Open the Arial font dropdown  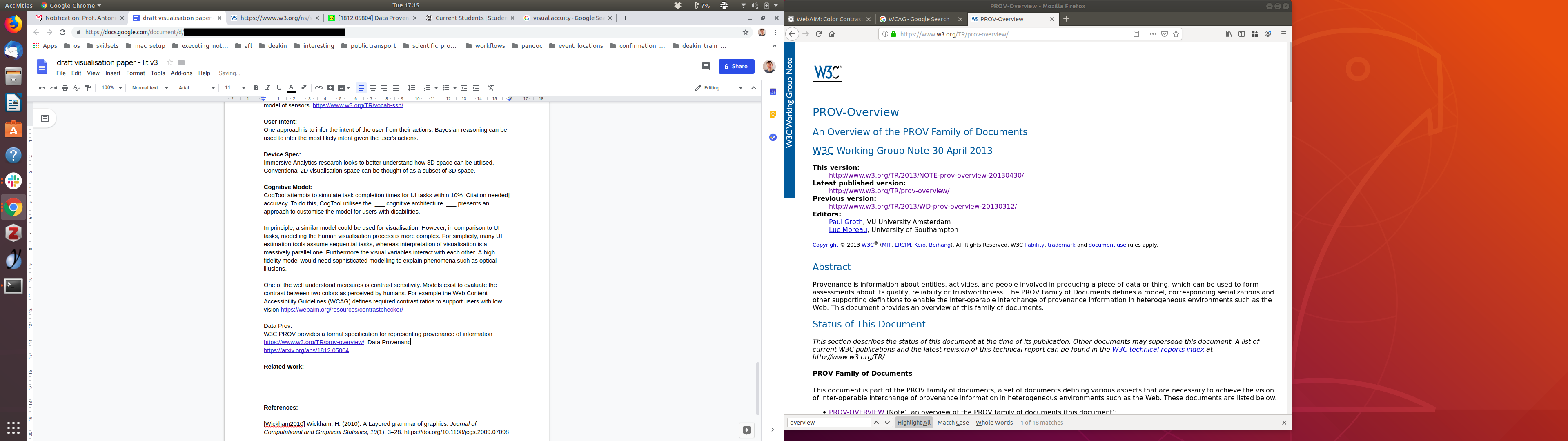pyautogui.click(x=196, y=88)
